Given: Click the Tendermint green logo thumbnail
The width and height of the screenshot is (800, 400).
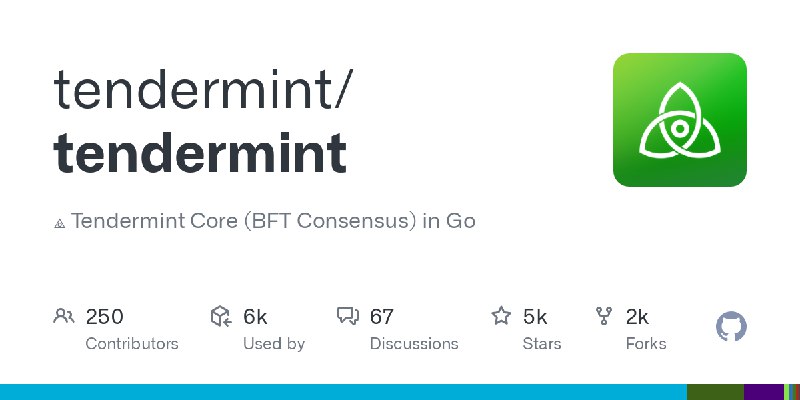Looking at the screenshot, I should pos(679,120).
